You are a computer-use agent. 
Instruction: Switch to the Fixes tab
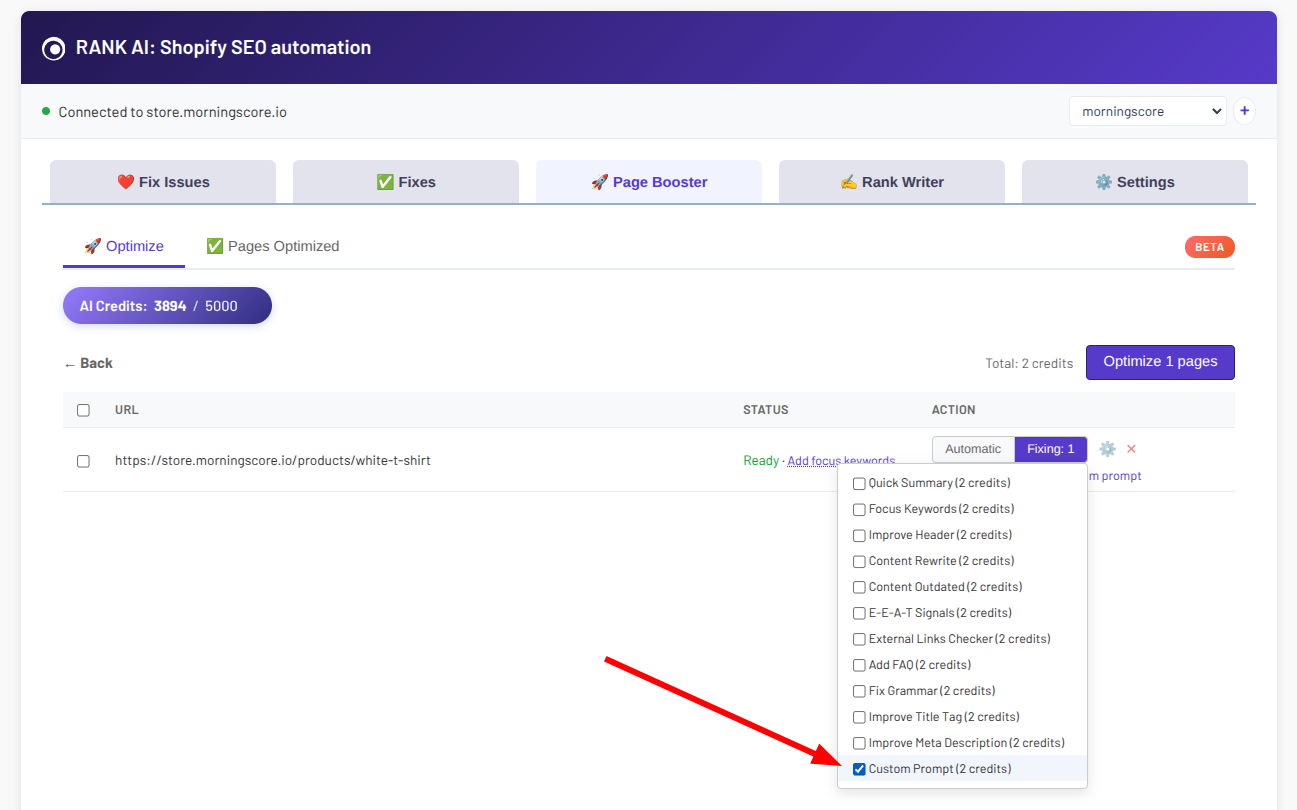point(406,182)
